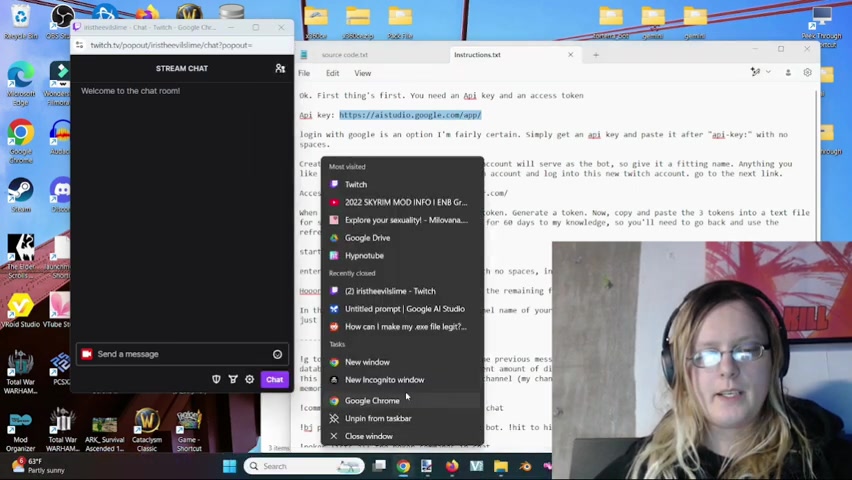
Task: Select the Pack File folder on desktop
Action: (400, 23)
